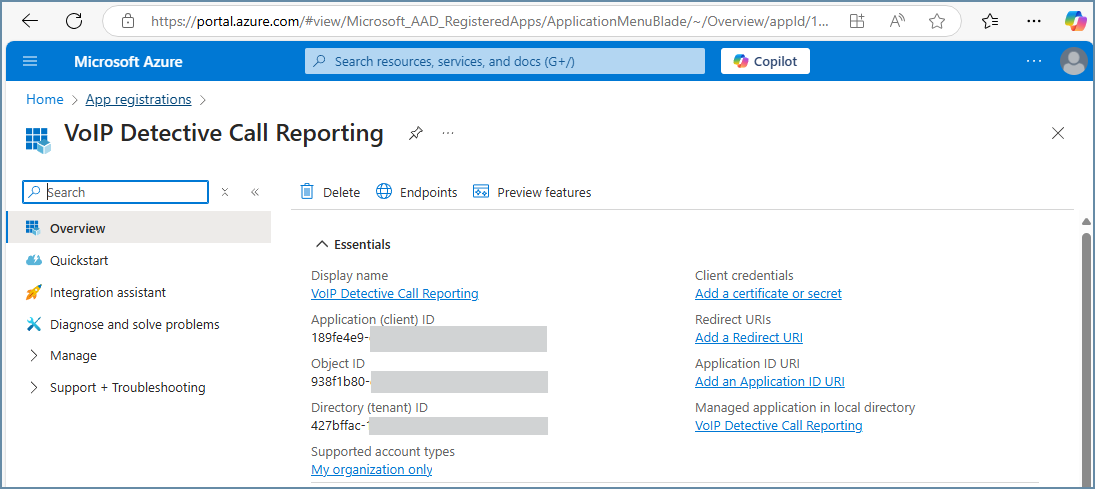Click Add a Redirect URI link
This screenshot has width=1095, height=489.
point(749,337)
